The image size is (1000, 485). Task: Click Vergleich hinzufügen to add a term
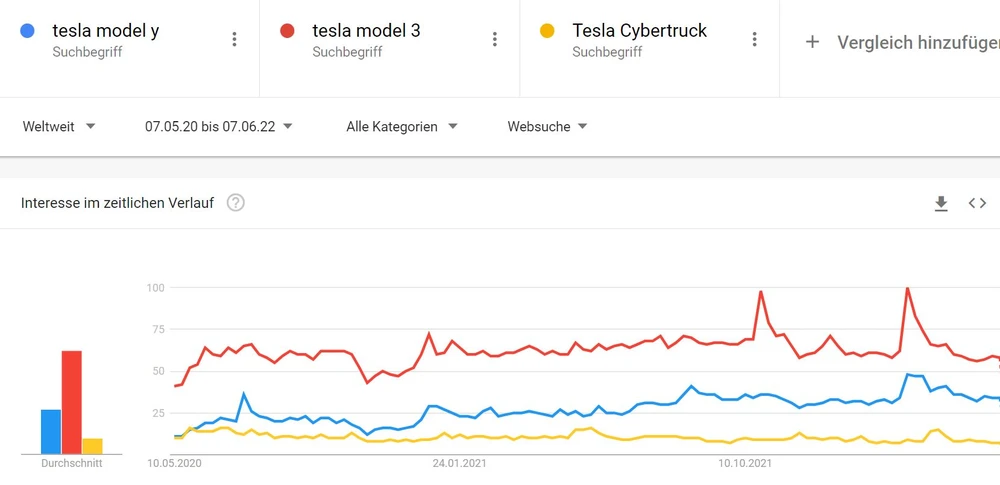tap(915, 42)
